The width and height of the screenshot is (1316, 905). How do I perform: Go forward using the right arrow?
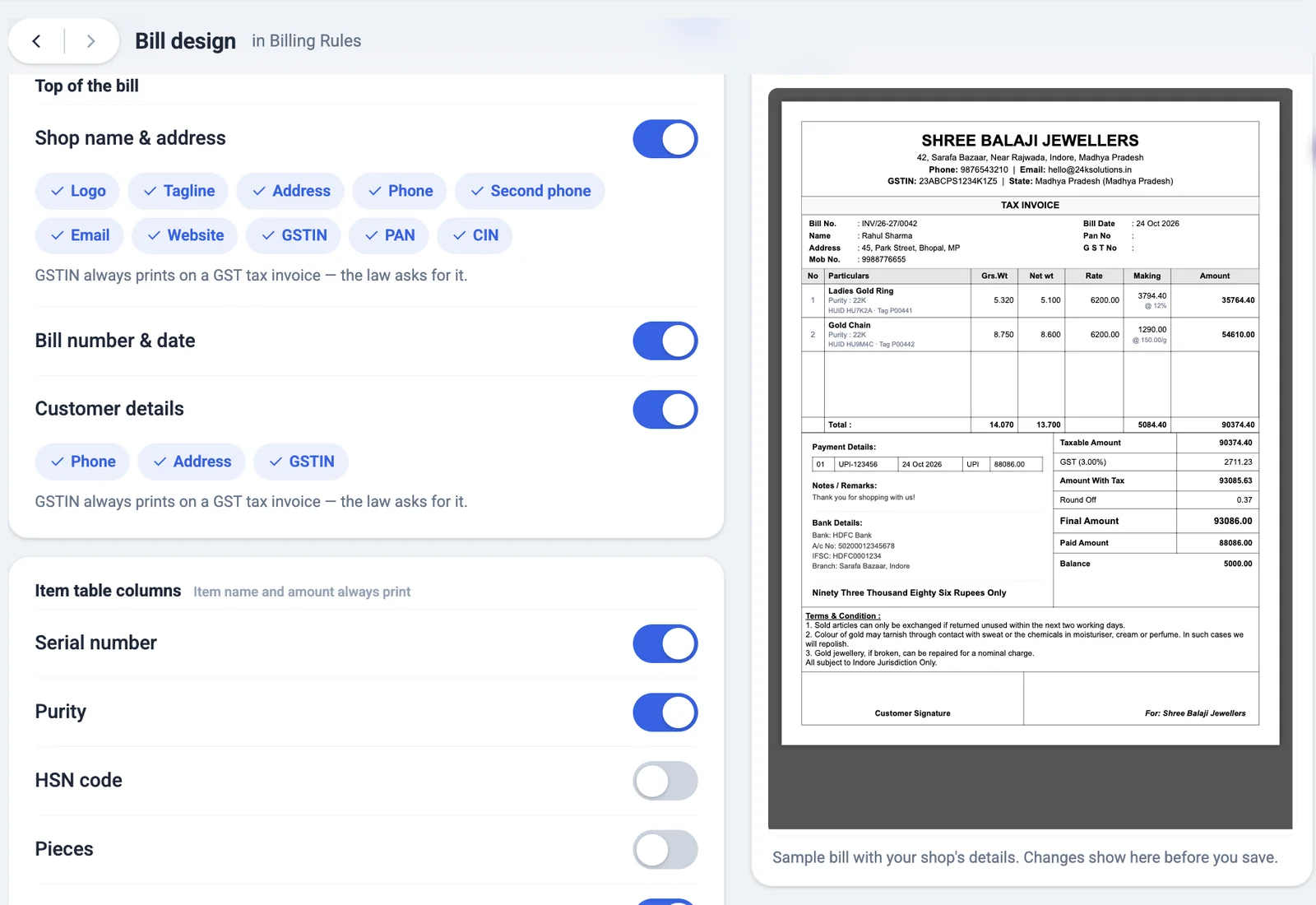click(90, 41)
